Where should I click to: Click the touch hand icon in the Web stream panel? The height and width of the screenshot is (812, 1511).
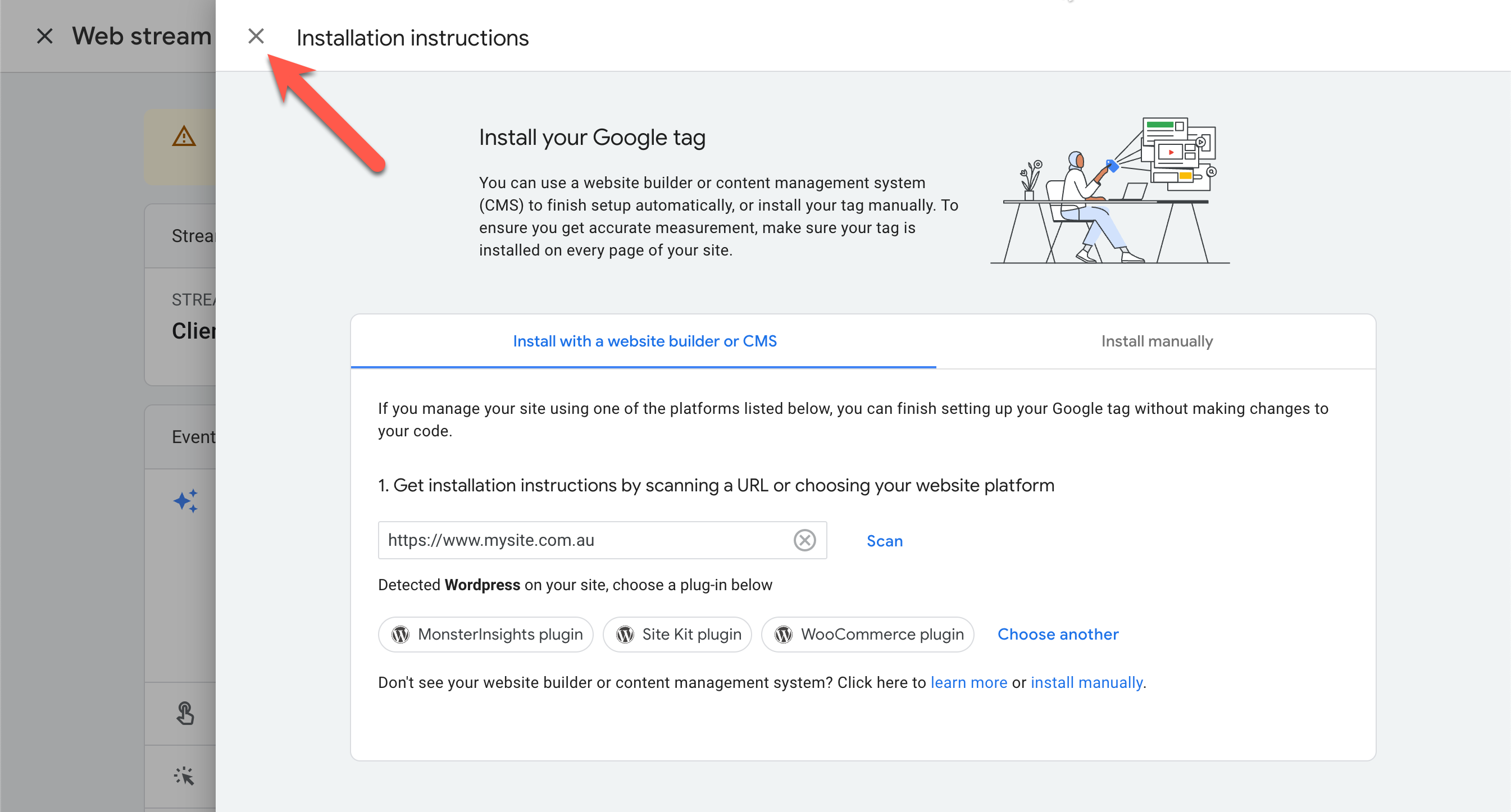click(185, 713)
